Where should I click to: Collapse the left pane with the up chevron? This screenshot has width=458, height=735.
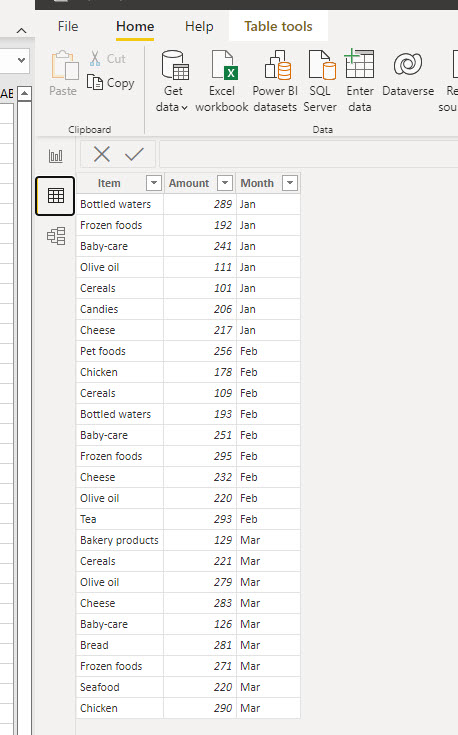pos(21,31)
